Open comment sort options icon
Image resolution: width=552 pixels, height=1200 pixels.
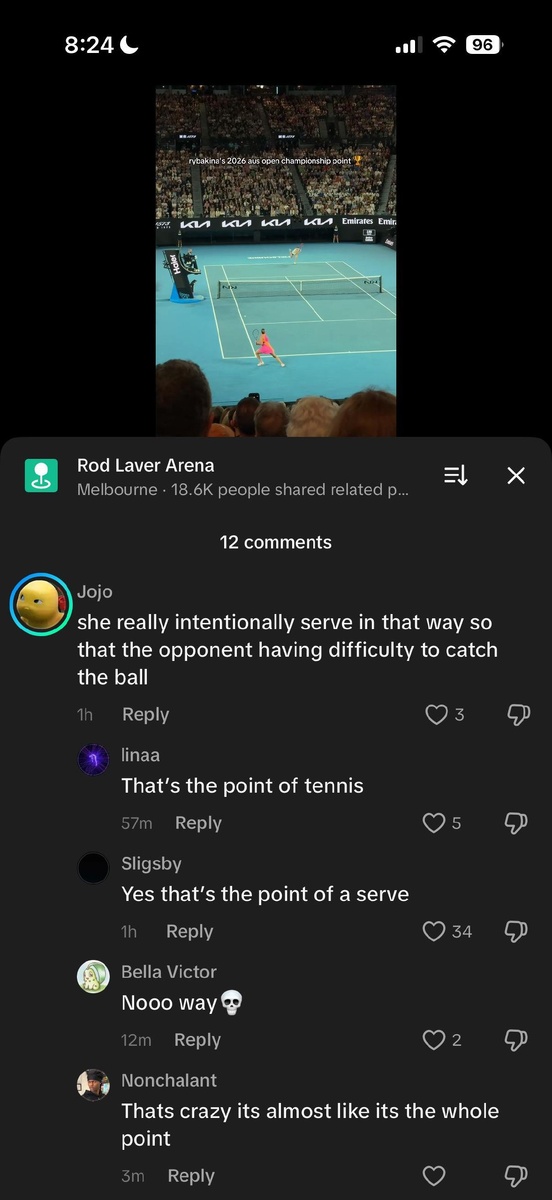(455, 475)
